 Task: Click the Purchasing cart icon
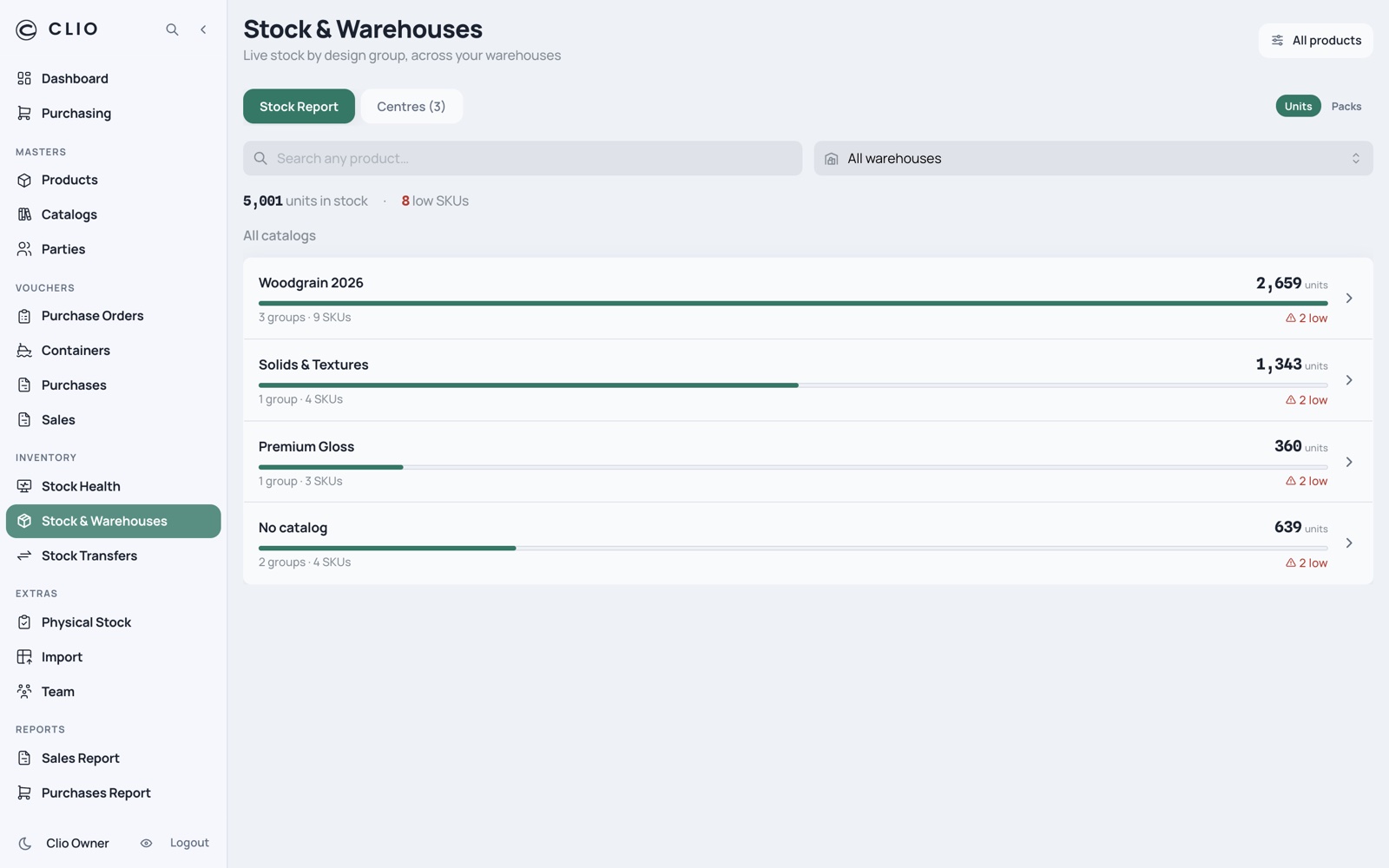coord(24,113)
